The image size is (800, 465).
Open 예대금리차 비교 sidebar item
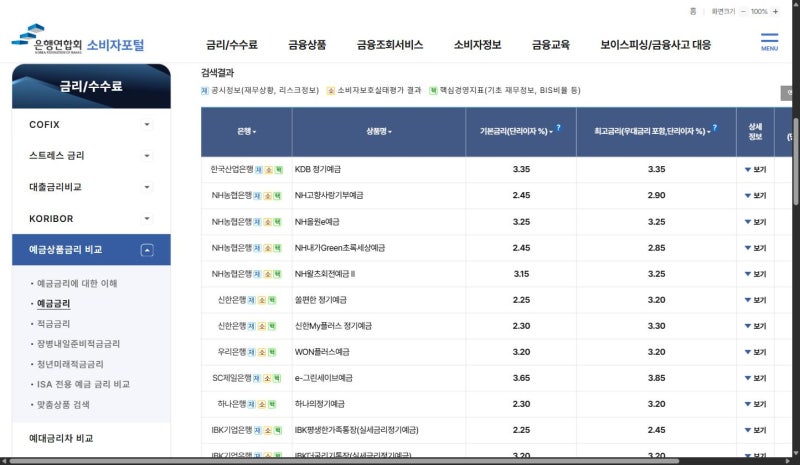click(61, 438)
